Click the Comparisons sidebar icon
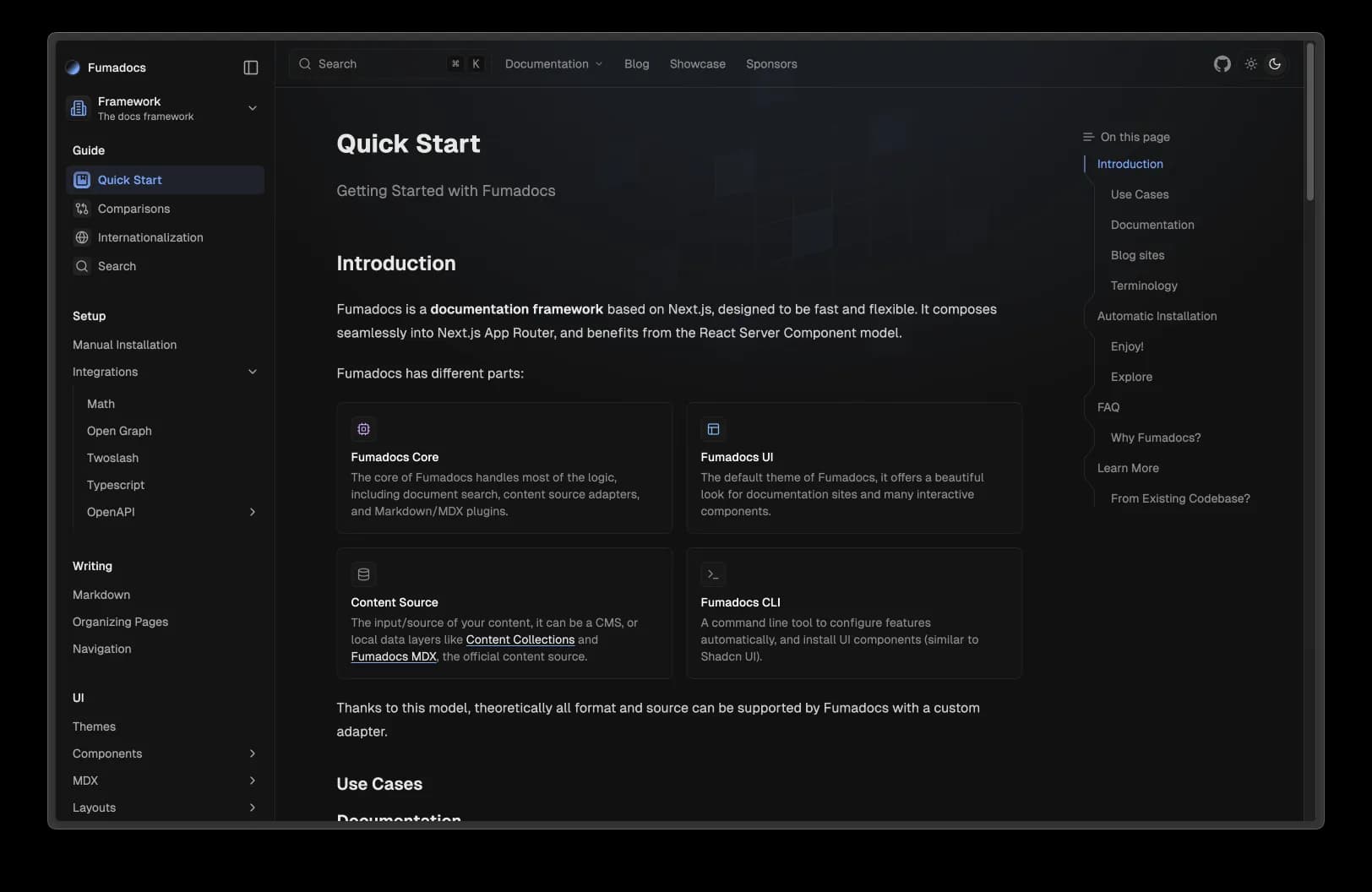Screen dimensions: 1372x892 tap(82, 209)
